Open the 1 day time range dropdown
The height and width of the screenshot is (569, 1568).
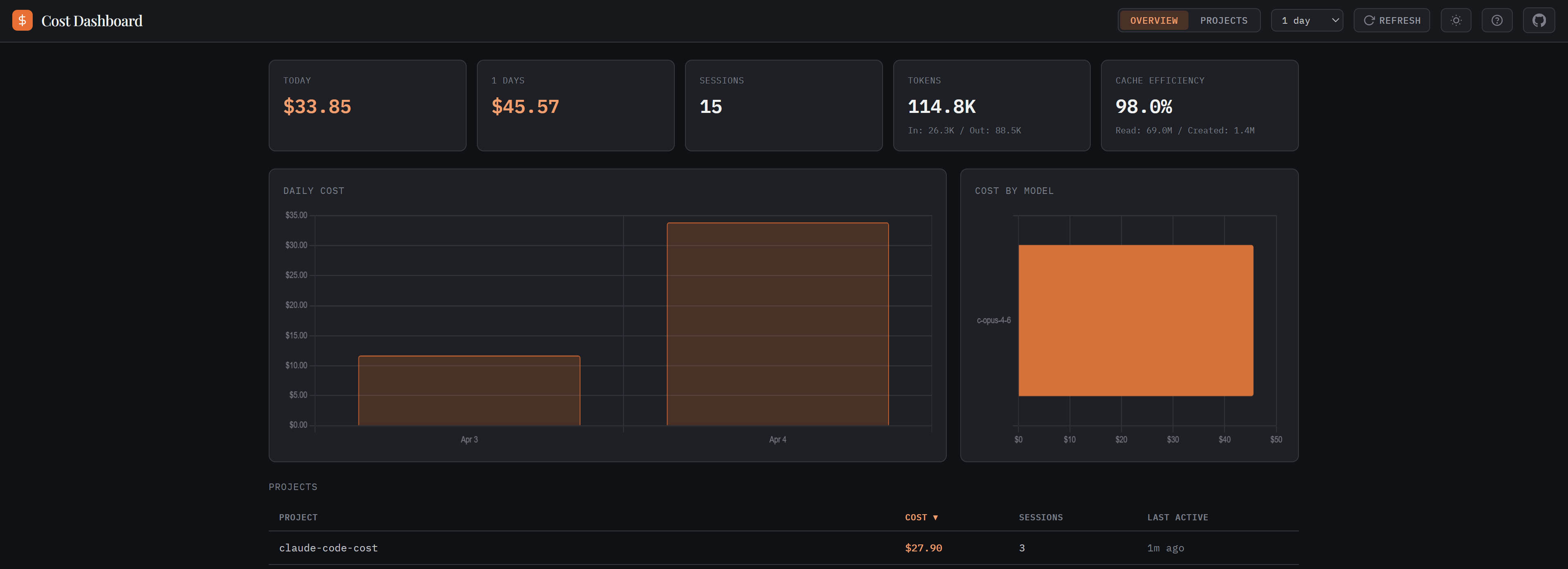click(1307, 21)
